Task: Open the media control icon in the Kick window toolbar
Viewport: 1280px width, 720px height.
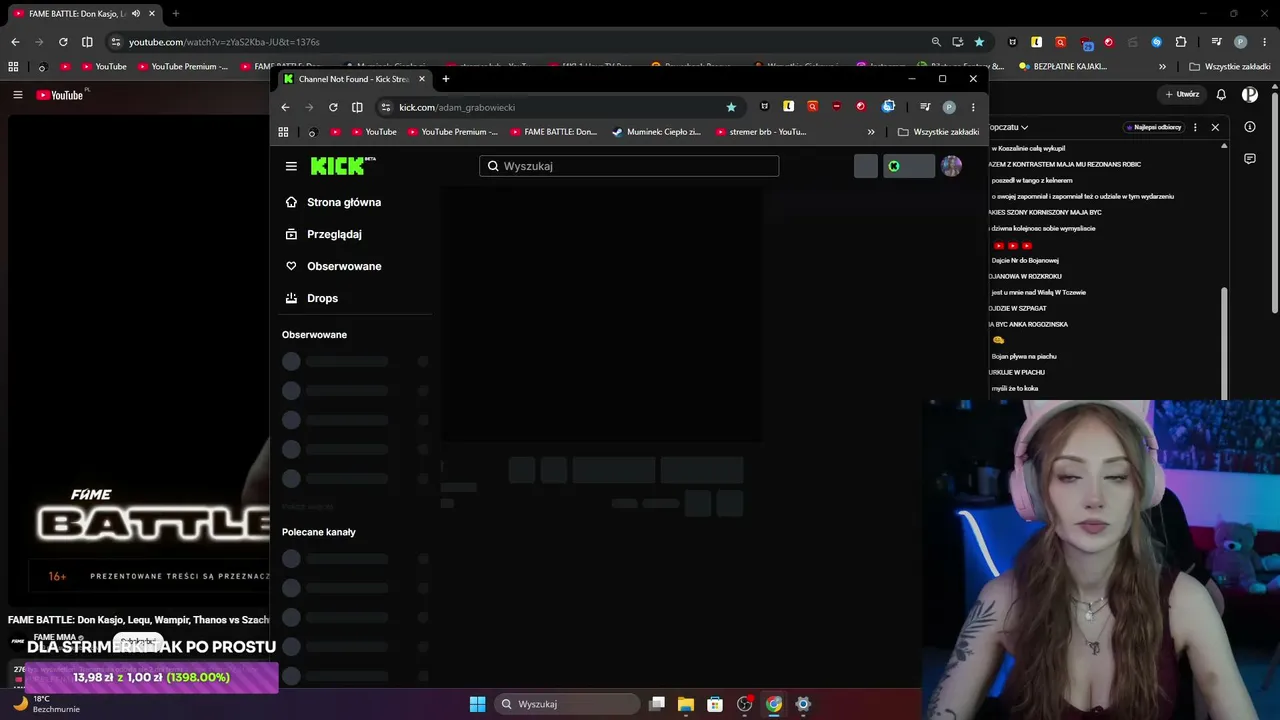Action: click(925, 107)
